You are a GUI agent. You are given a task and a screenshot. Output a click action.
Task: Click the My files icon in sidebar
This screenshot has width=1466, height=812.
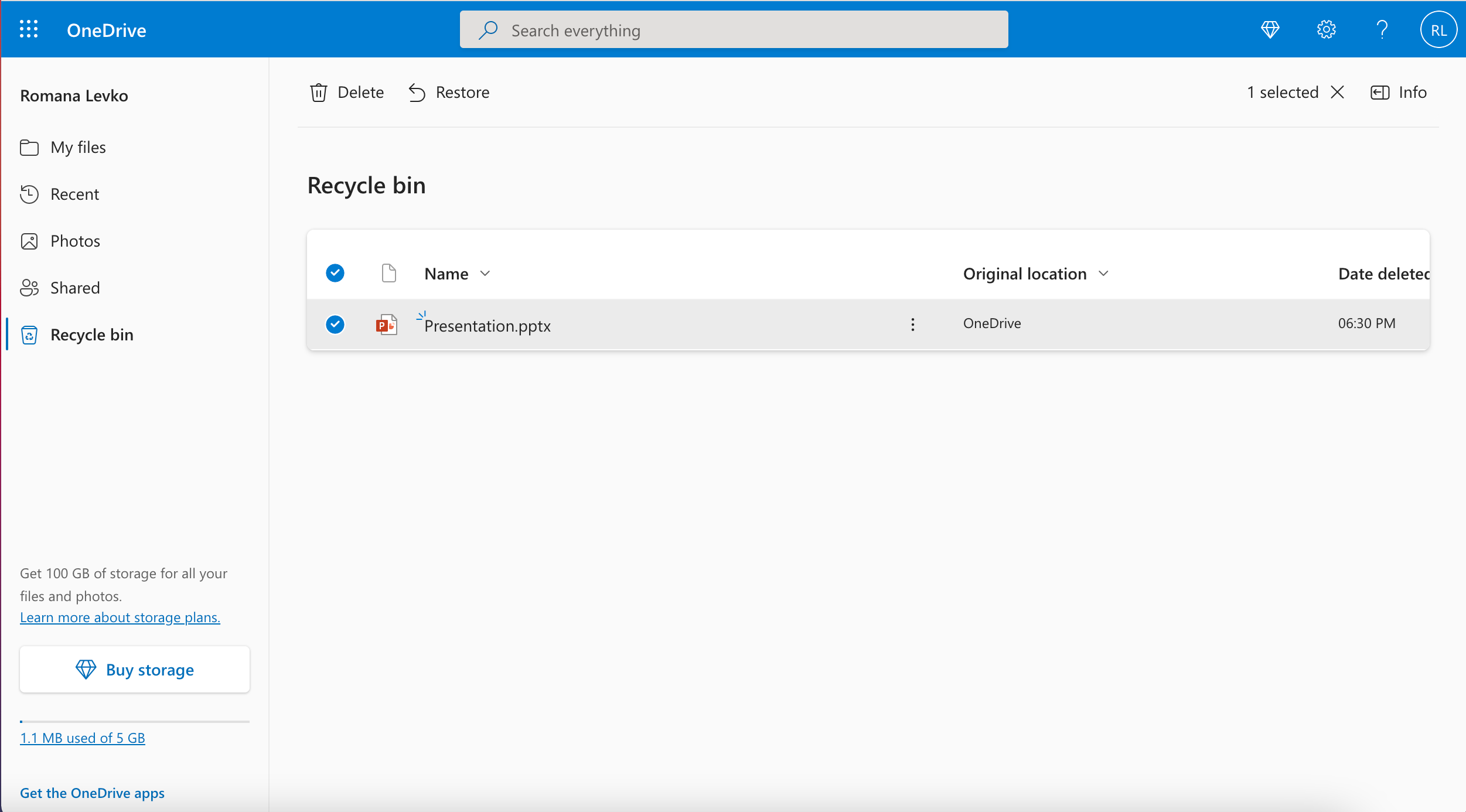30,147
